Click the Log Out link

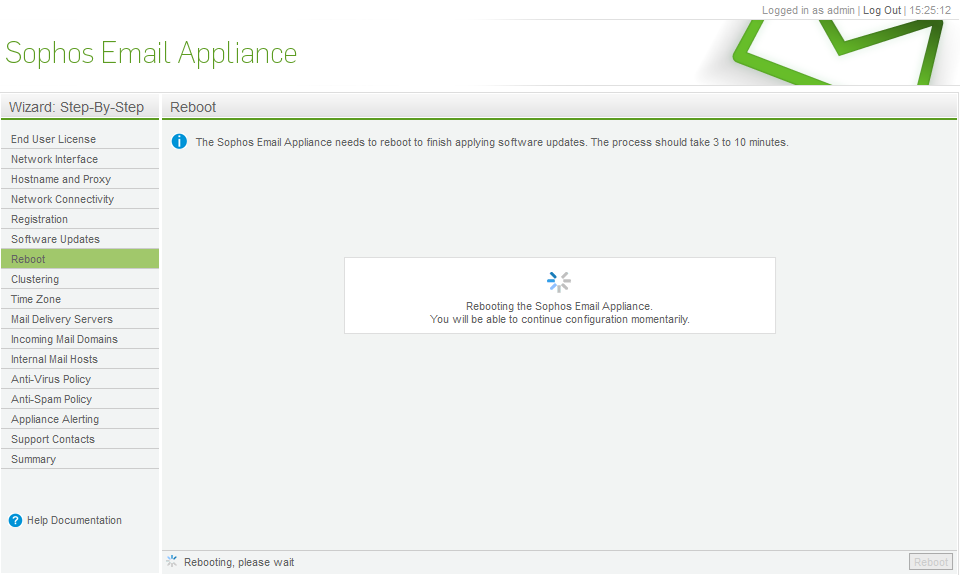coord(882,10)
